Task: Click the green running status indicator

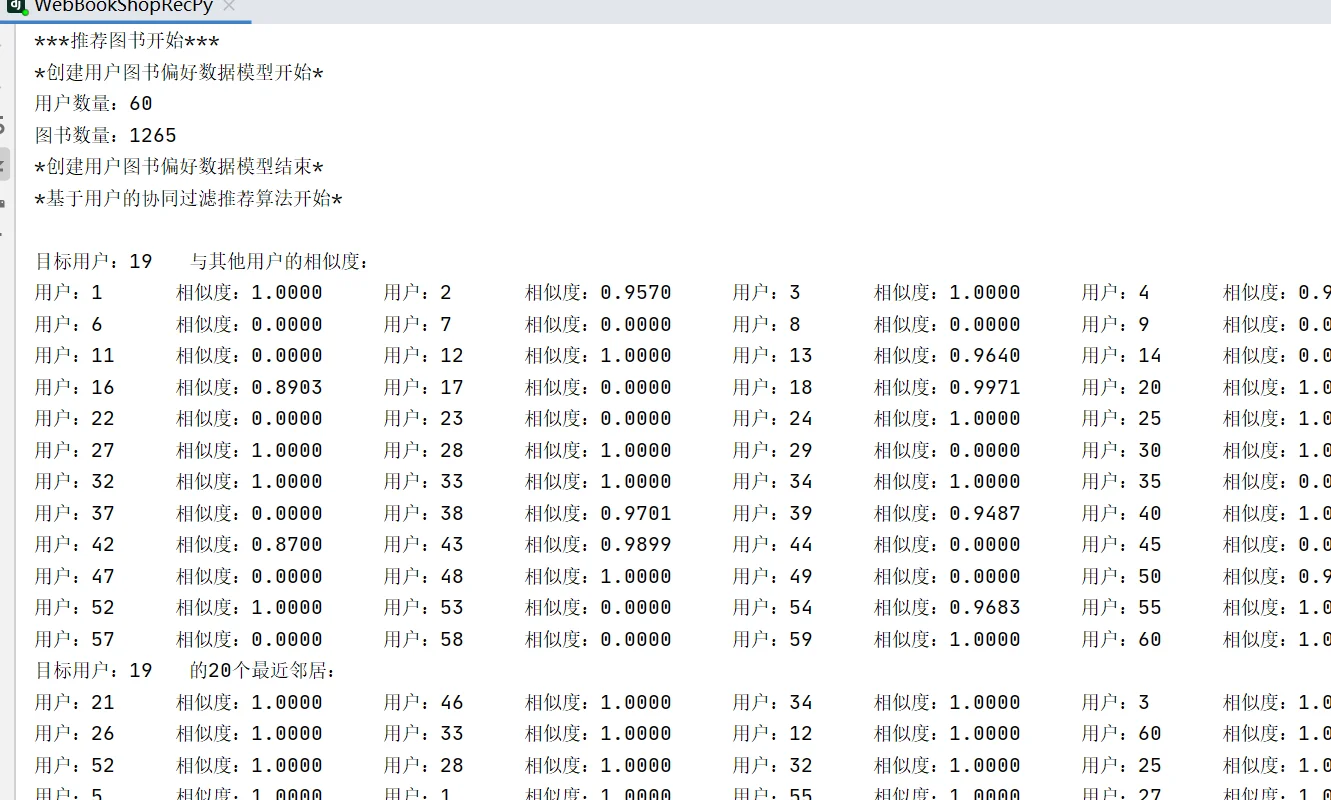Action: [x=26, y=13]
